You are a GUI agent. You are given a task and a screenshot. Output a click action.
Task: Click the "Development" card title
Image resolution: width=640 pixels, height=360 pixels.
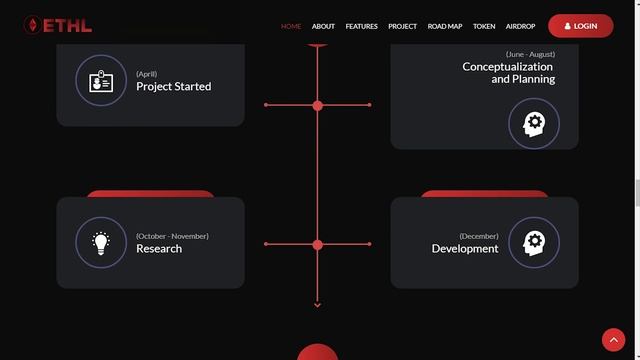[465, 249]
